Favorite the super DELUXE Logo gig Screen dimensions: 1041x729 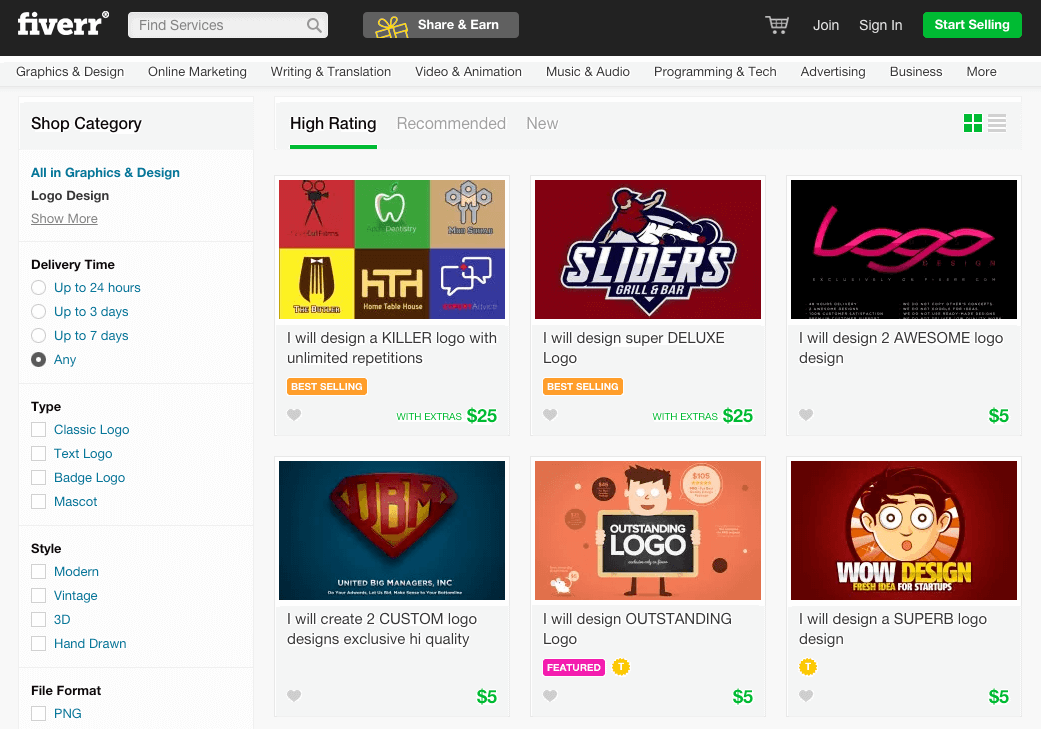point(550,415)
